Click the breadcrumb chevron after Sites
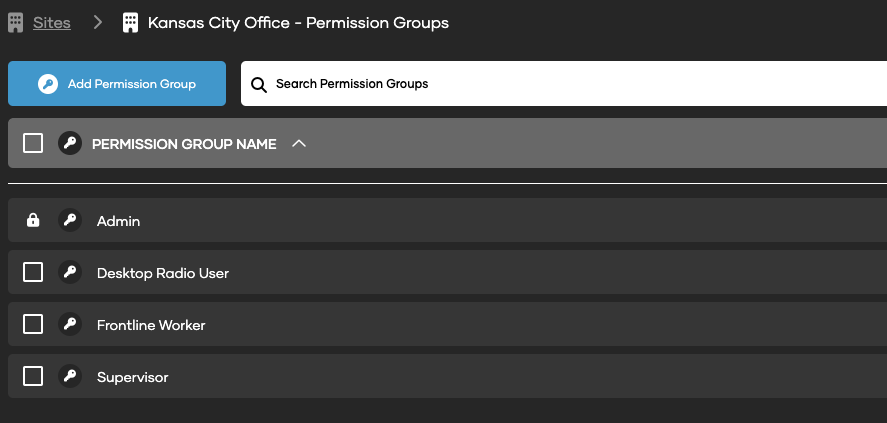 click(97, 22)
